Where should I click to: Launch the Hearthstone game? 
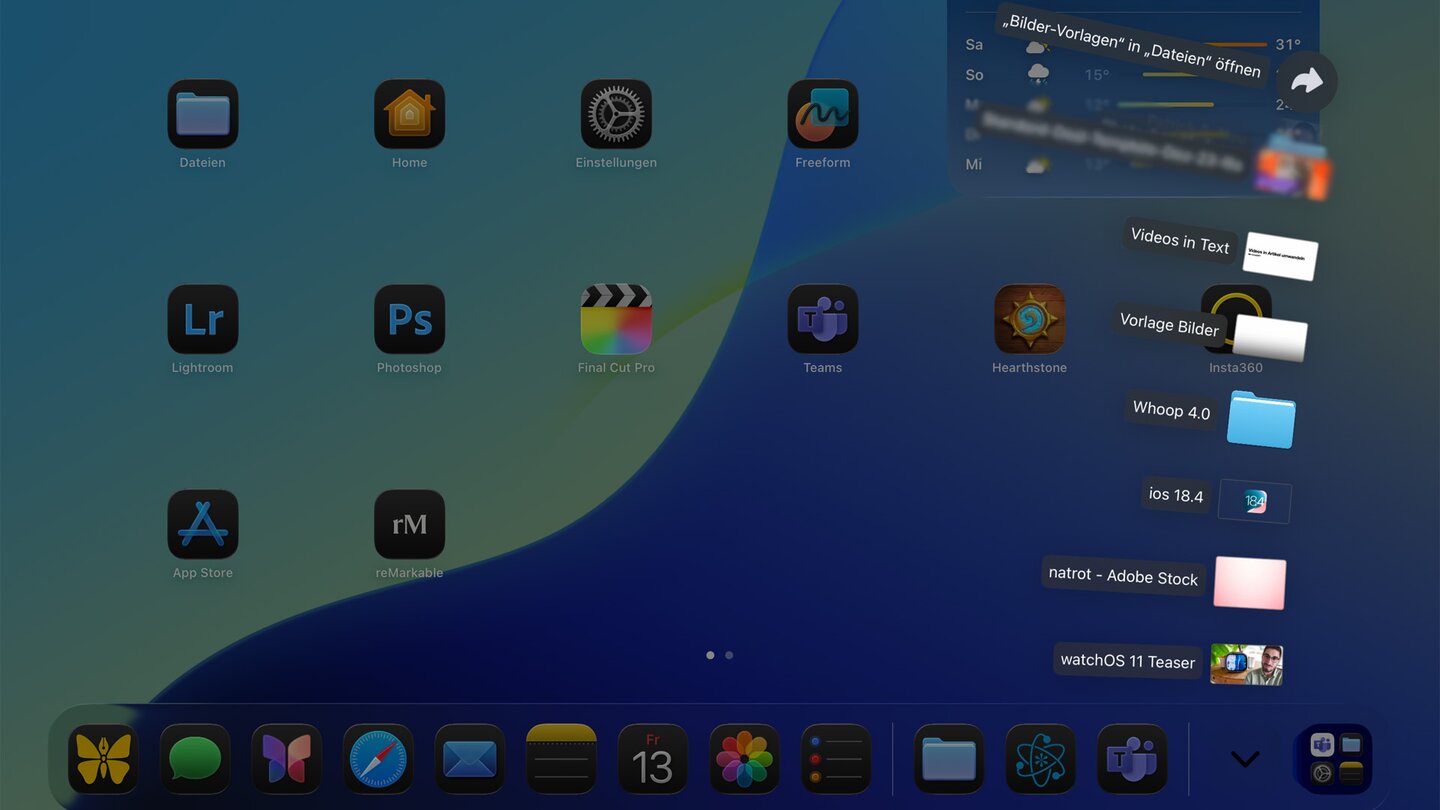[1029, 319]
